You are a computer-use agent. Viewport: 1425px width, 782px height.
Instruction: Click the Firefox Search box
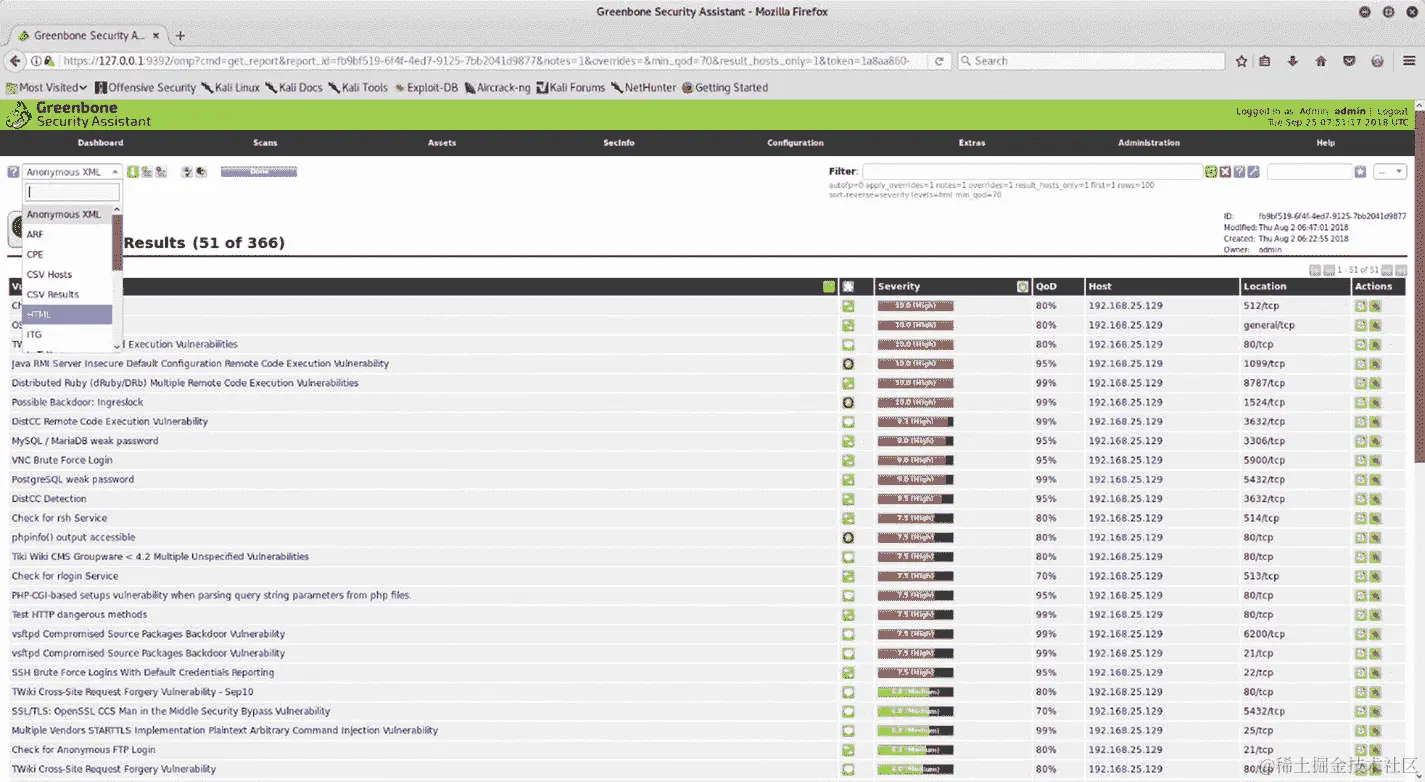(1090, 61)
